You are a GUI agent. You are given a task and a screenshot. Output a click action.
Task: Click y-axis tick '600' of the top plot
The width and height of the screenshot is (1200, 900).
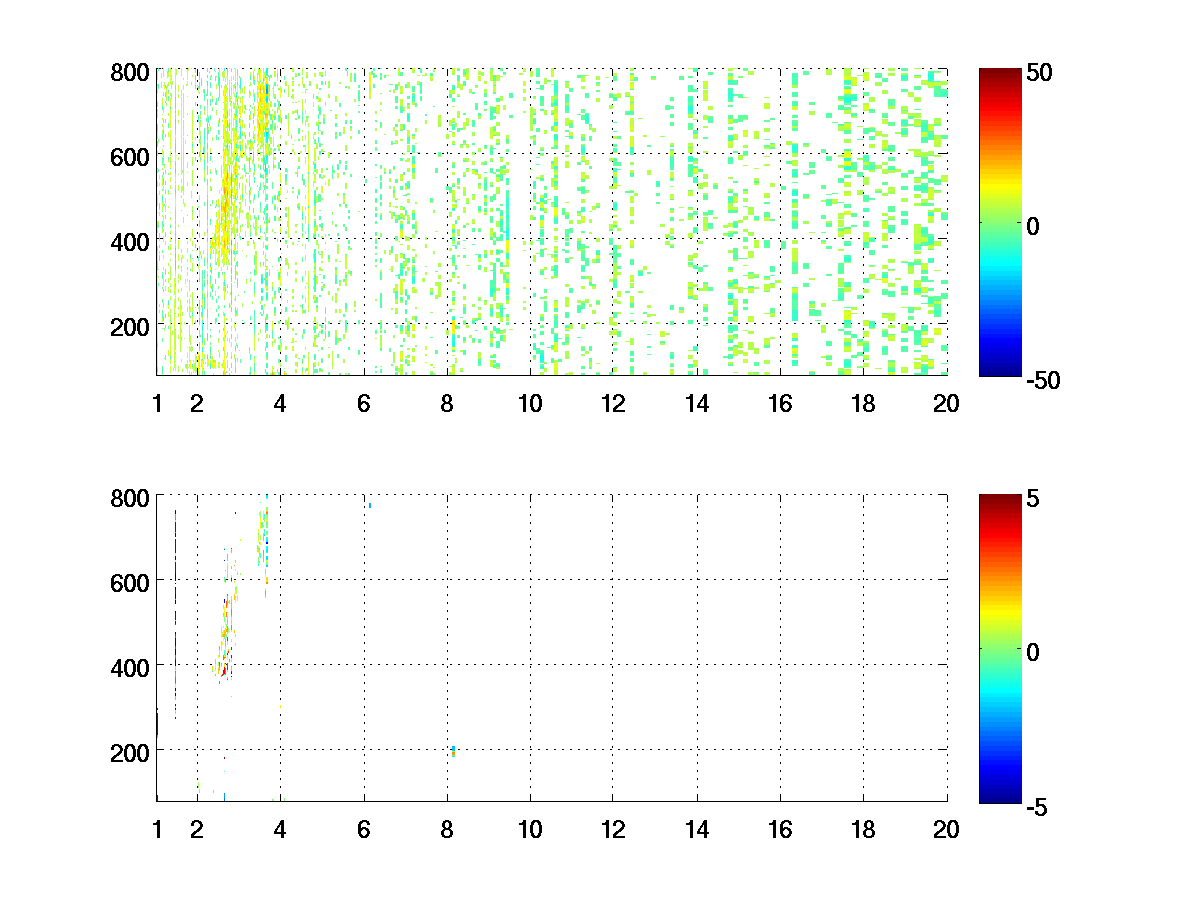[x=130, y=156]
